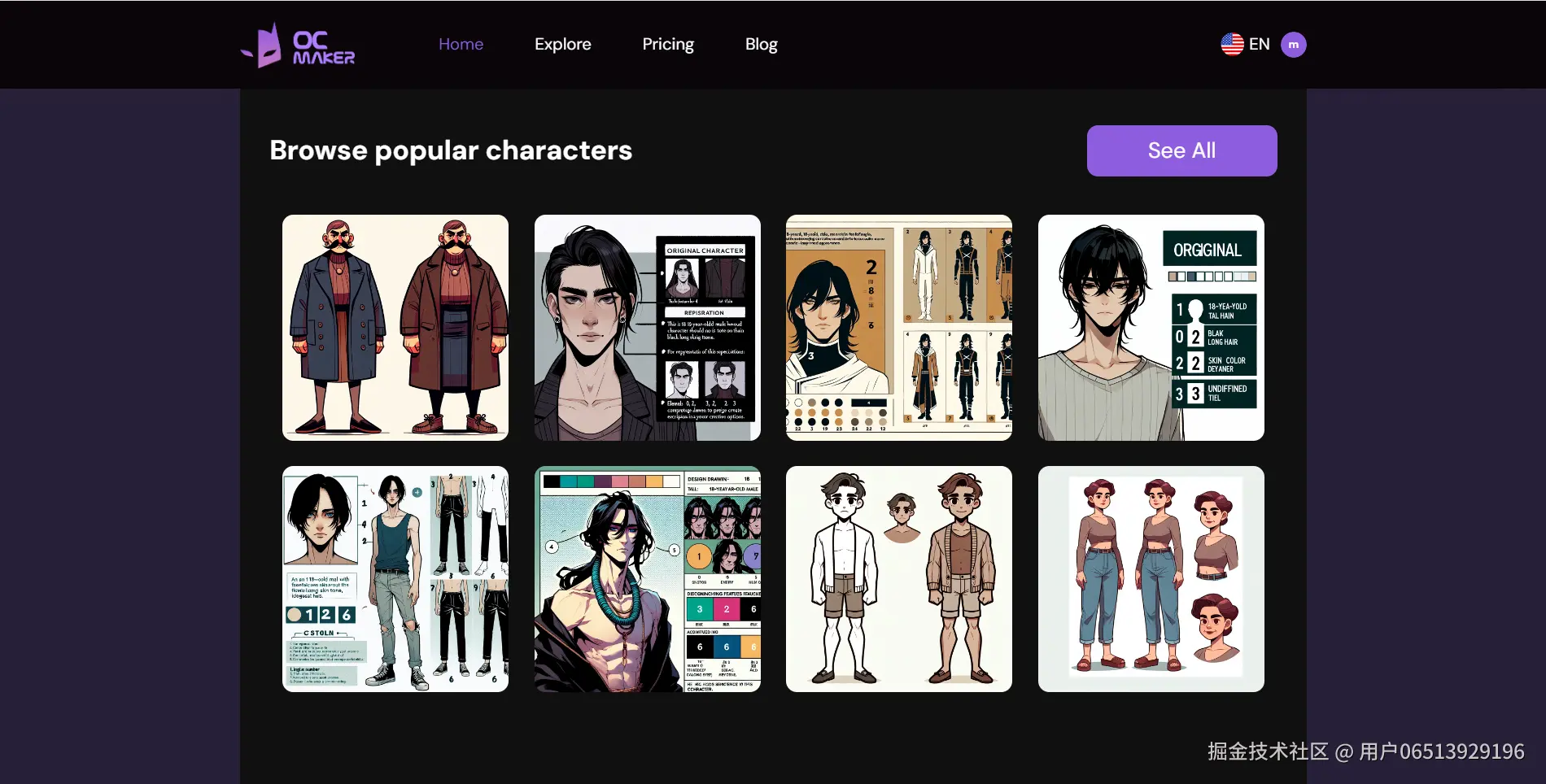Click the US flag language icon
The image size is (1546, 784).
[x=1232, y=44]
